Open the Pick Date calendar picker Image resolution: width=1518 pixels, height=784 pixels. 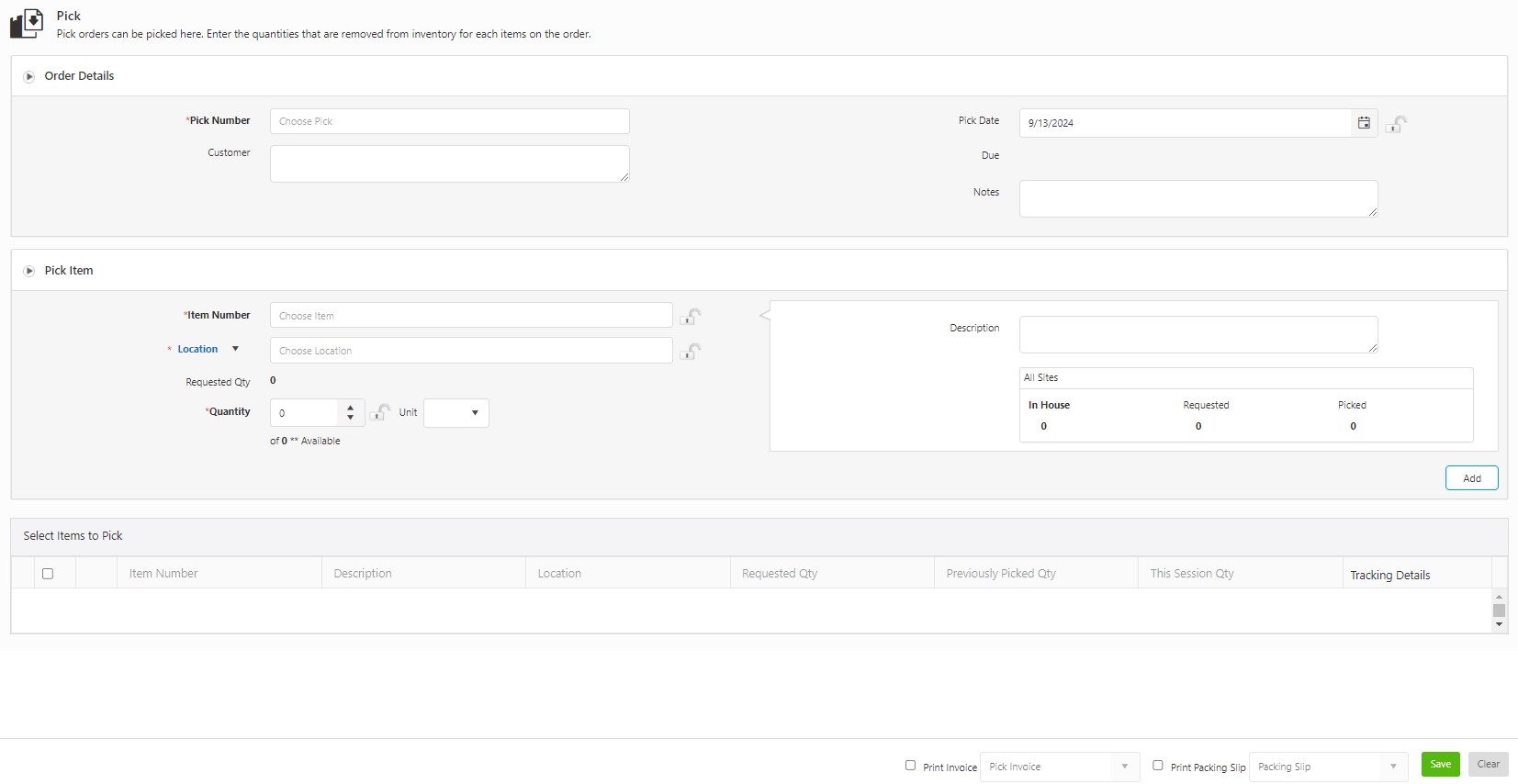(x=1364, y=123)
